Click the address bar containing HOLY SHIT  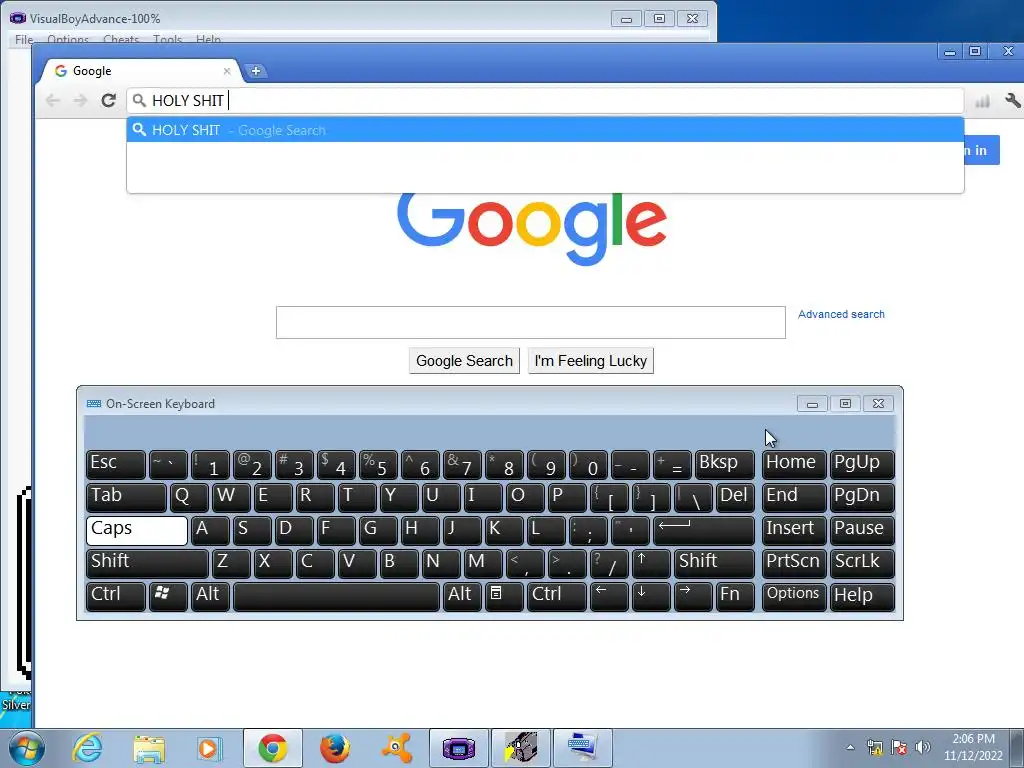coord(545,101)
